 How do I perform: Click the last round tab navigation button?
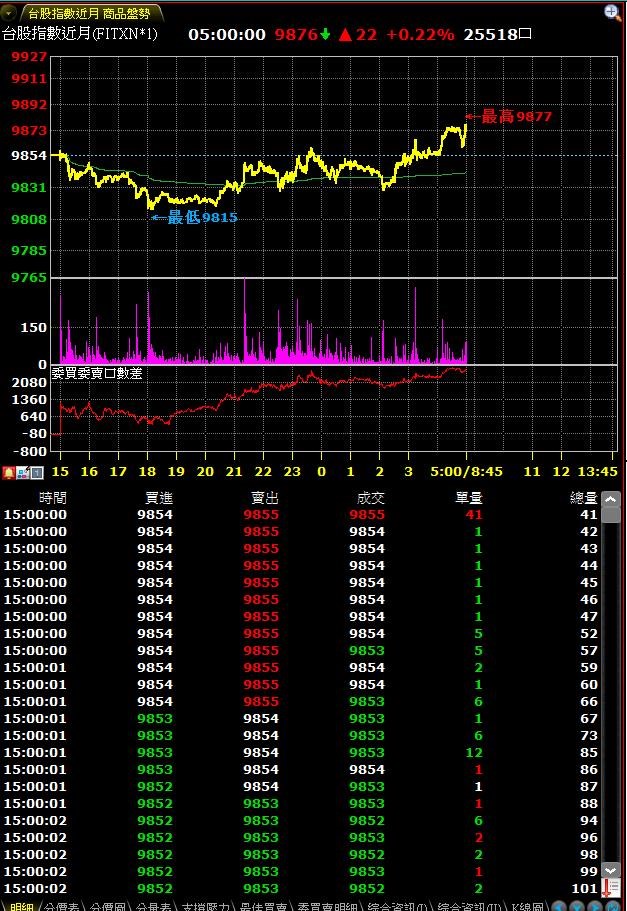pyautogui.click(x=614, y=906)
